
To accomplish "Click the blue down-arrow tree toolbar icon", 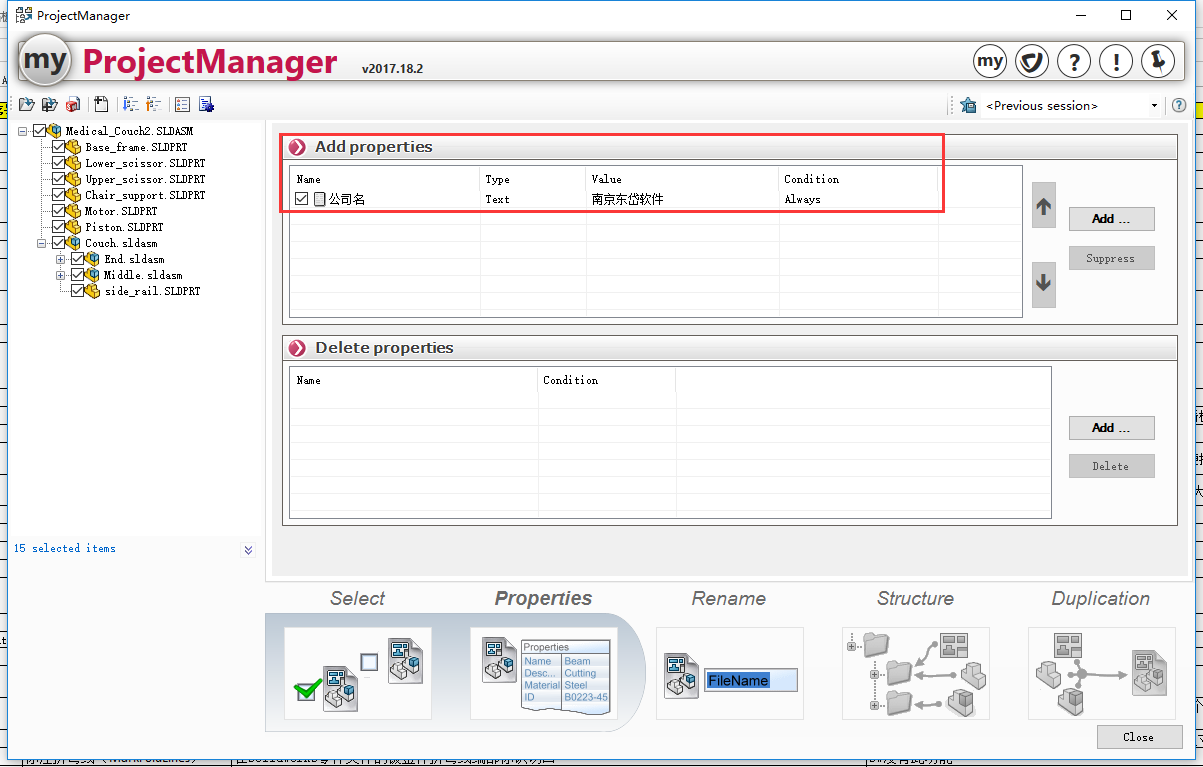I will 131,105.
